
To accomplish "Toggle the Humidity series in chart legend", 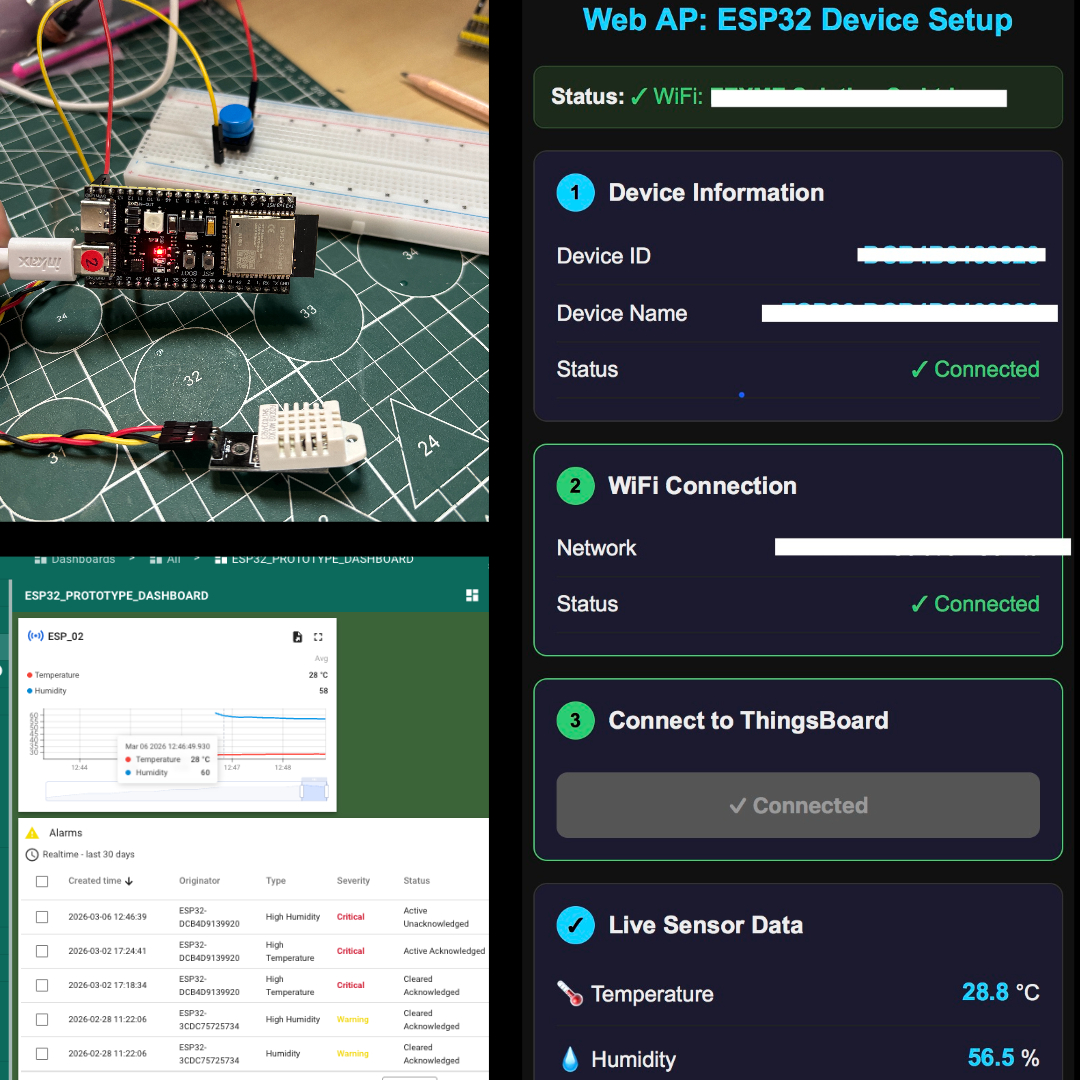I will (46, 691).
